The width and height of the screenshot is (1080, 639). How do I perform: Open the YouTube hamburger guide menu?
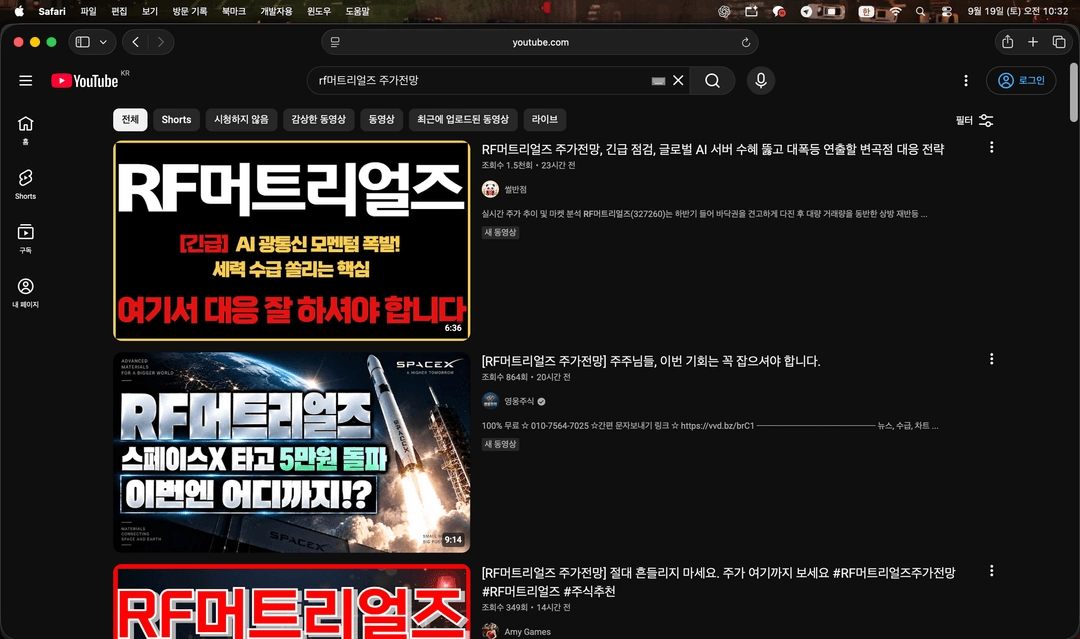[x=25, y=81]
